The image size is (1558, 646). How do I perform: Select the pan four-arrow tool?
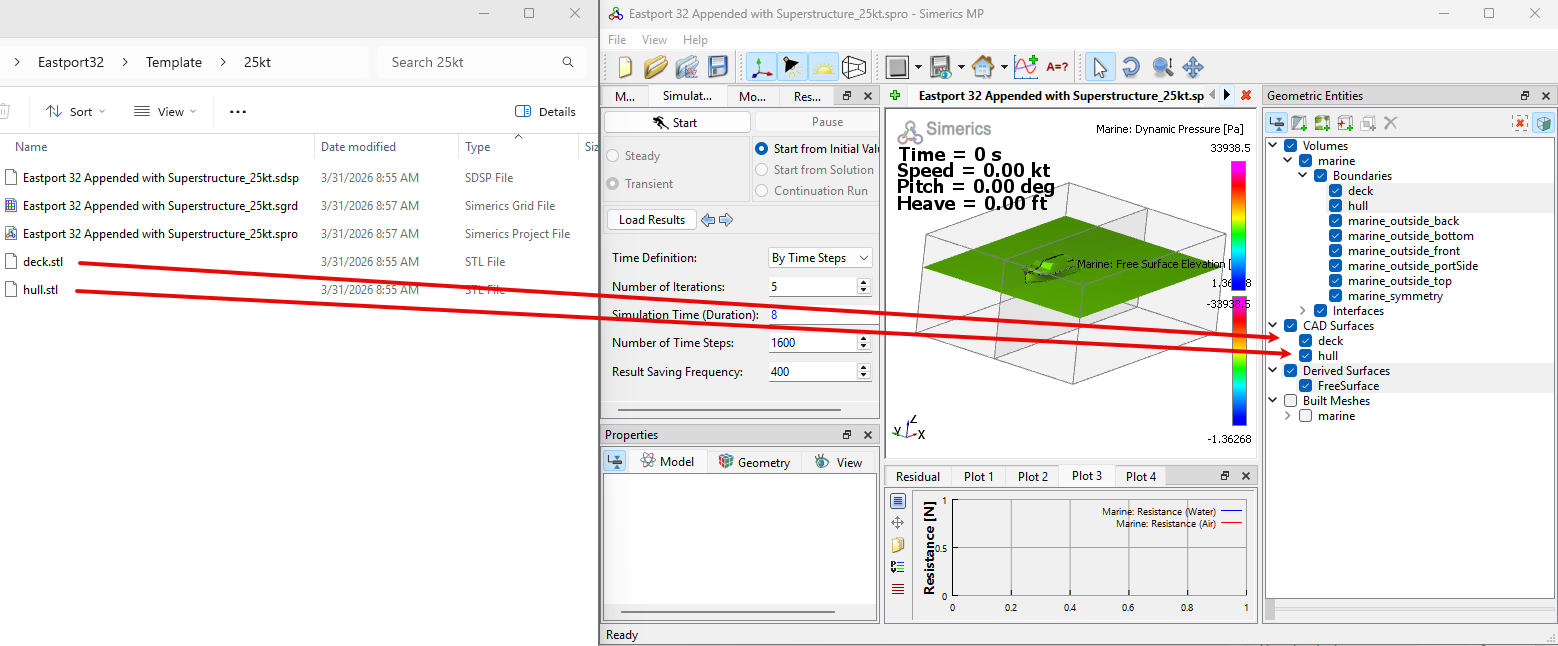click(x=1193, y=67)
